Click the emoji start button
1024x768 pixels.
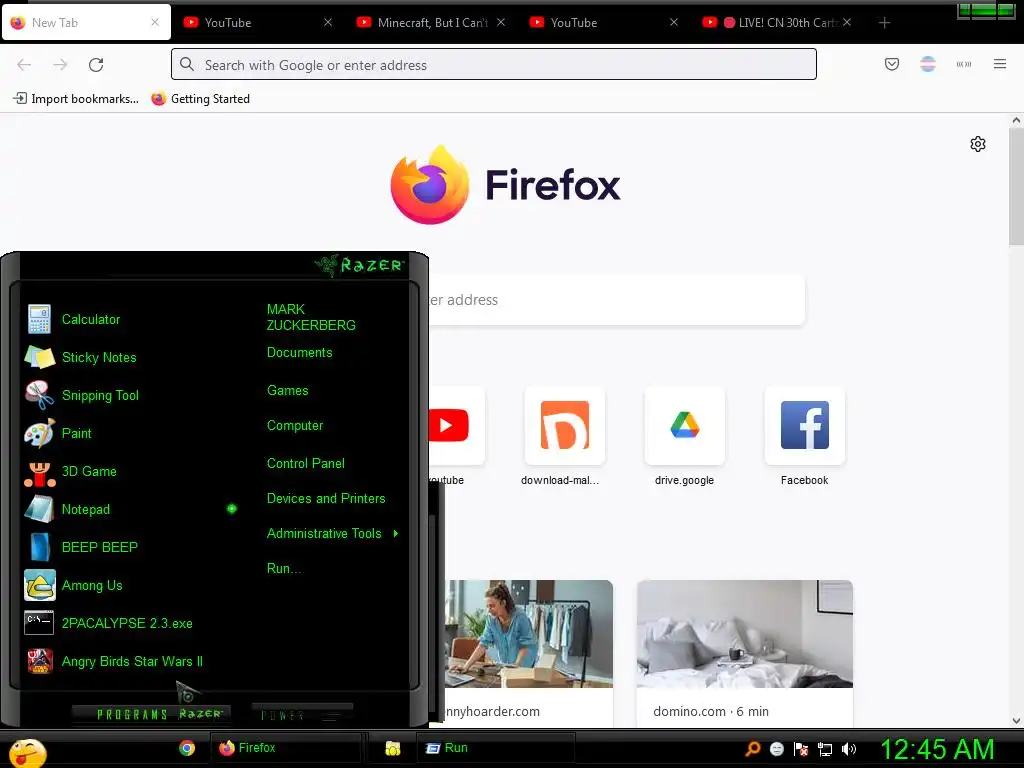pos(27,753)
